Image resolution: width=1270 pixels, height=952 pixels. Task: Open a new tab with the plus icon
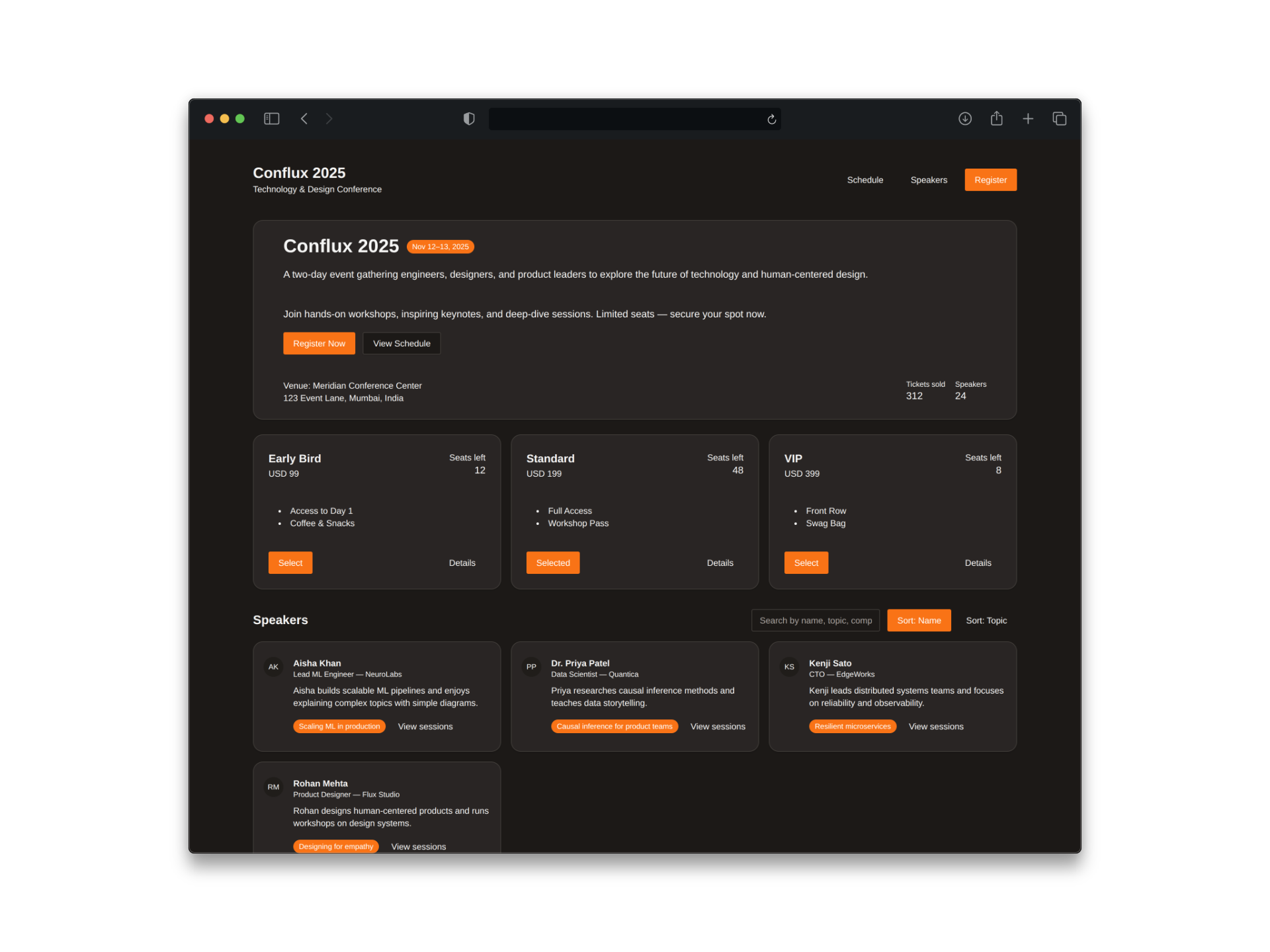1028,119
